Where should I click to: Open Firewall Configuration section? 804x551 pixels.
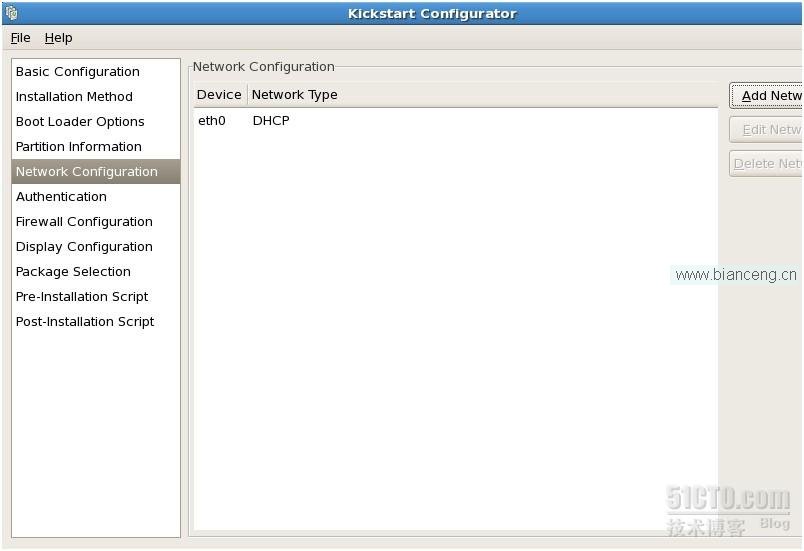tap(96, 222)
